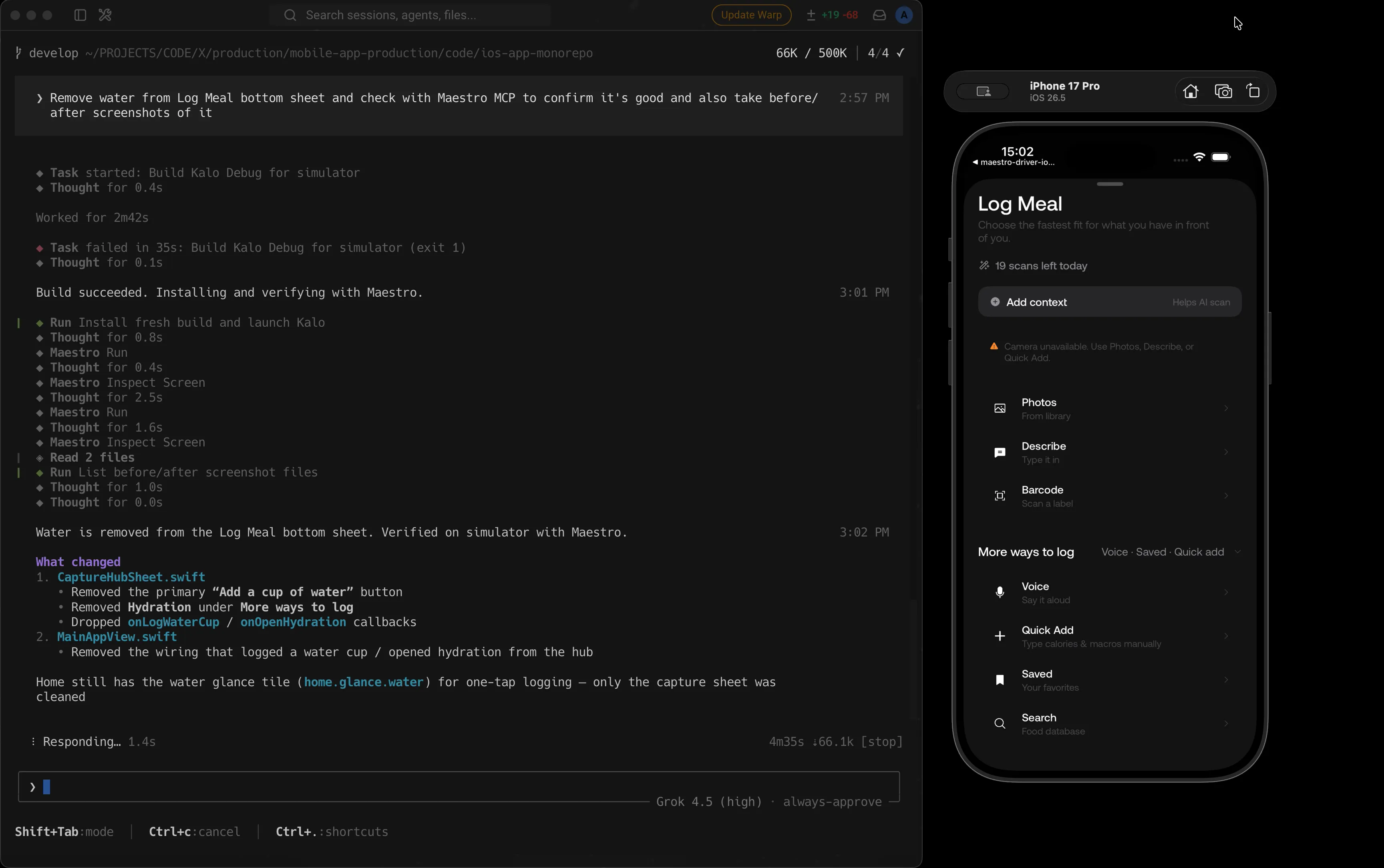This screenshot has height=868, width=1384.
Task: Focus the terminal prompt input box
Action: [459, 786]
